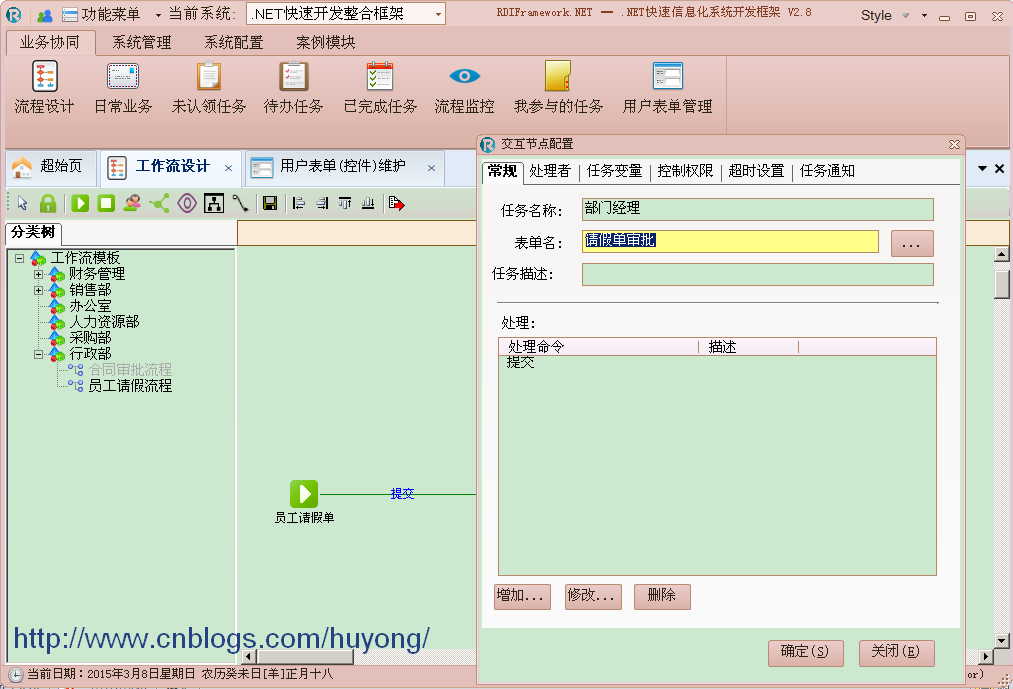Collapse the 行政部 tree node
The height and width of the screenshot is (689, 1013).
(x=38, y=354)
